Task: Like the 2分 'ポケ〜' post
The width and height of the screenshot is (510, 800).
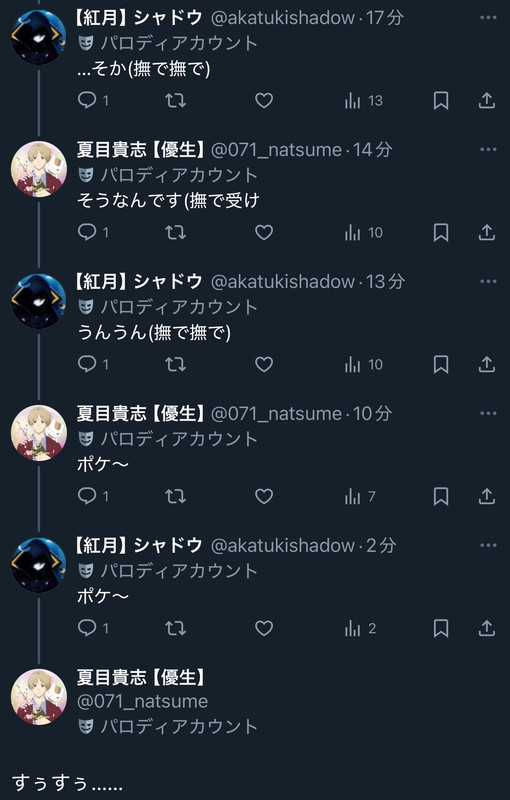Action: 264,628
